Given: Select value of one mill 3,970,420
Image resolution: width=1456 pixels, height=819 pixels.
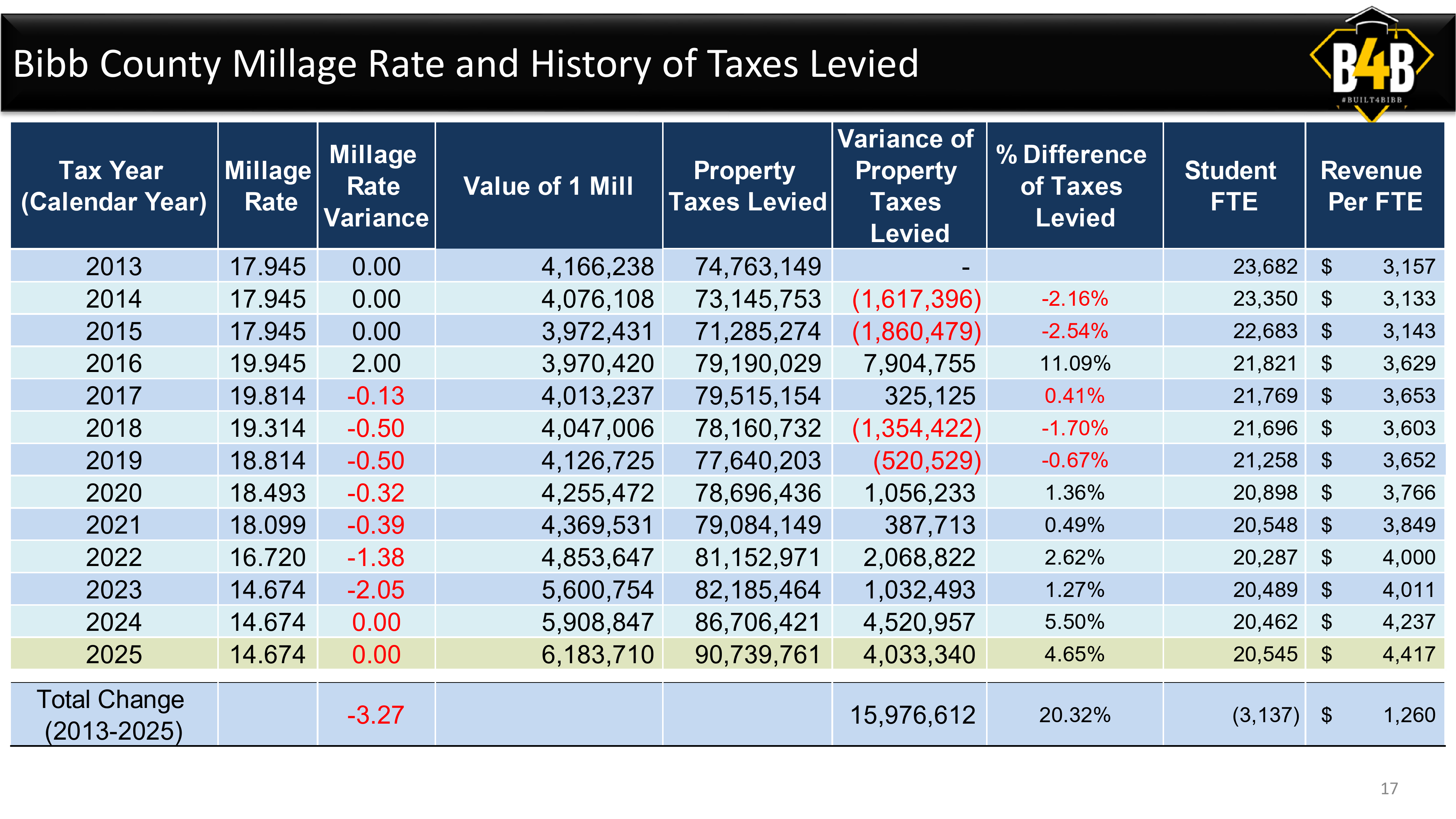Looking at the screenshot, I should tap(597, 363).
